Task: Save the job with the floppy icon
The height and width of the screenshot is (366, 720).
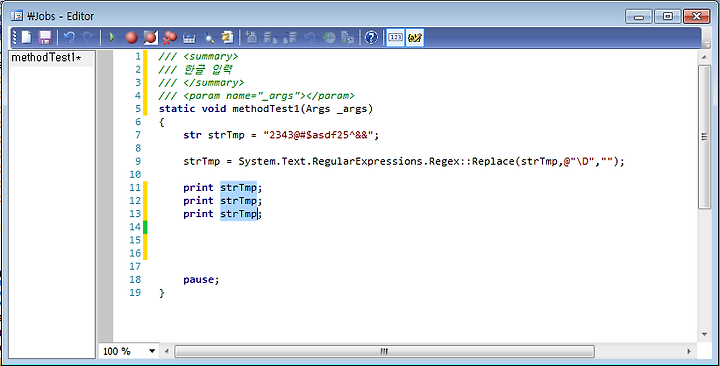Action: tap(45, 37)
